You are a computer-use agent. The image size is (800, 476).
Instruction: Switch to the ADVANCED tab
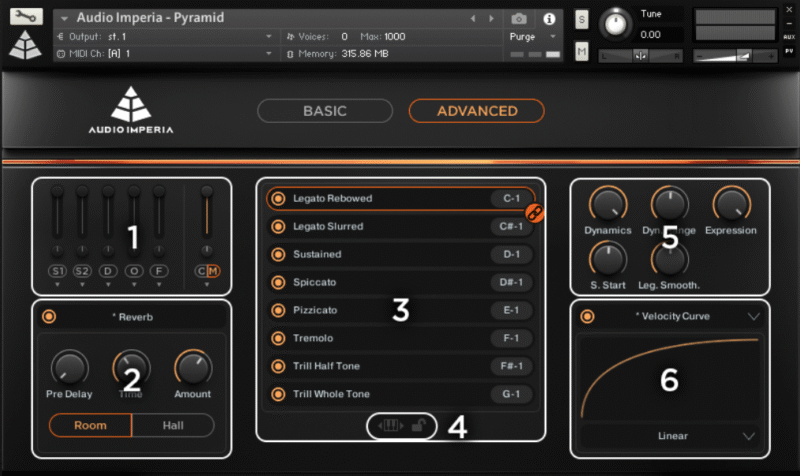click(x=477, y=111)
